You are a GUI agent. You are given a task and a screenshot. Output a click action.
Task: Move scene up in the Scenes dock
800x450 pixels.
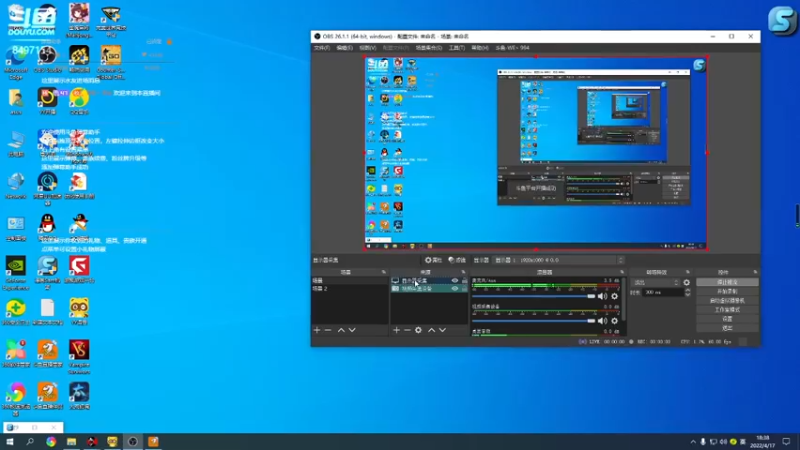coord(341,330)
